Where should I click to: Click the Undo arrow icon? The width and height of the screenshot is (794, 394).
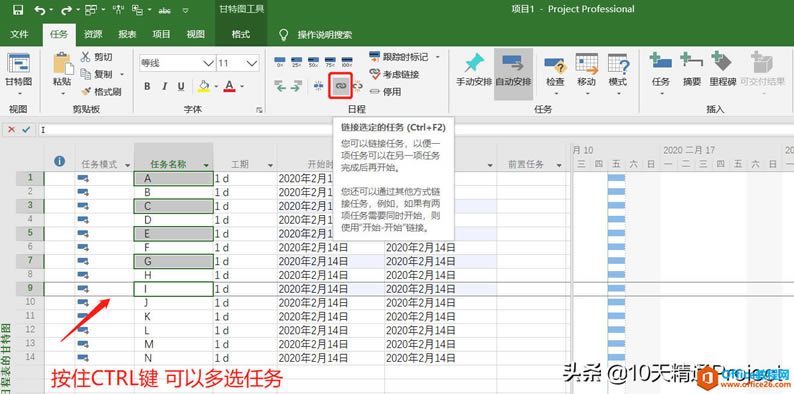pos(40,9)
